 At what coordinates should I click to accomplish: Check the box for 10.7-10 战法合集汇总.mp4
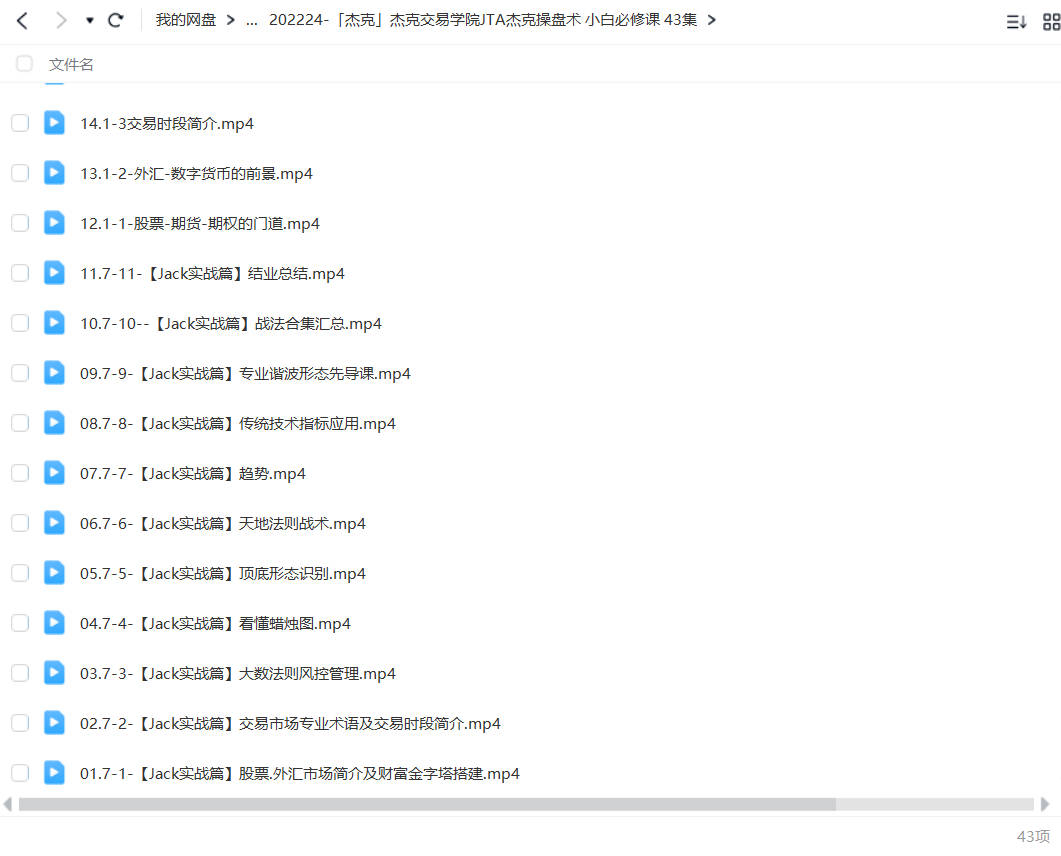(x=20, y=323)
